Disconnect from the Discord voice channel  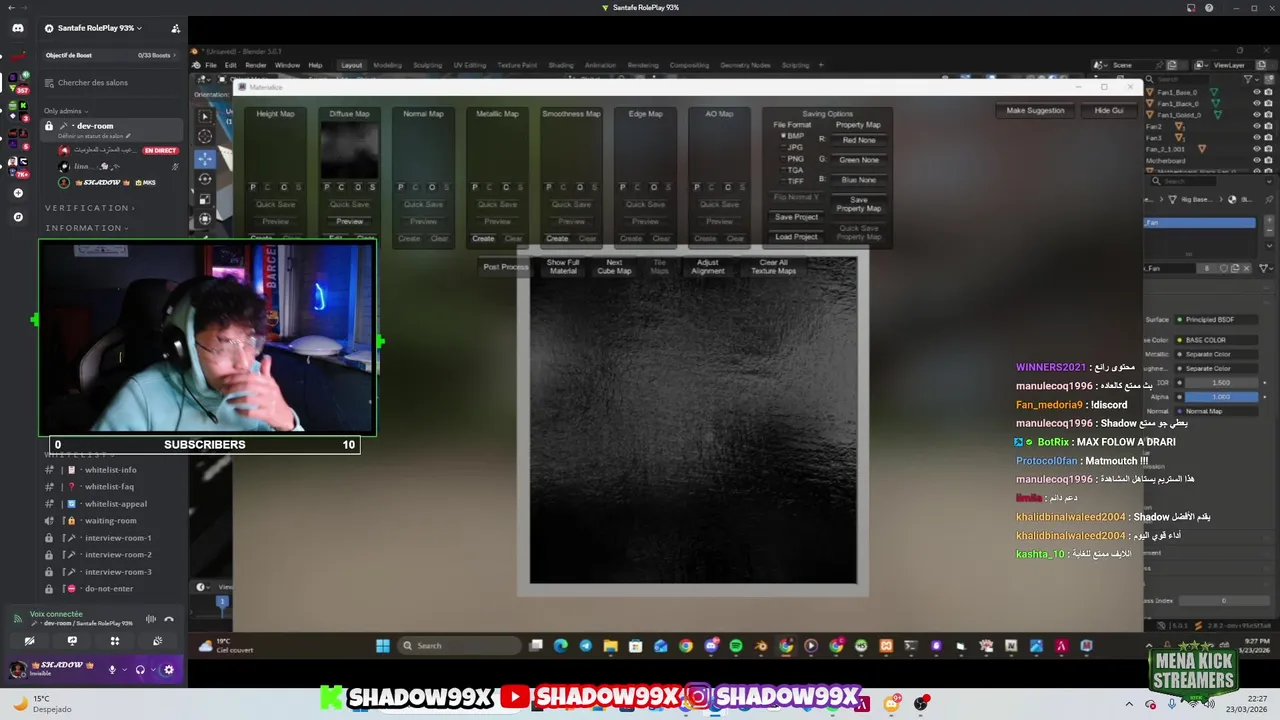(x=169, y=619)
